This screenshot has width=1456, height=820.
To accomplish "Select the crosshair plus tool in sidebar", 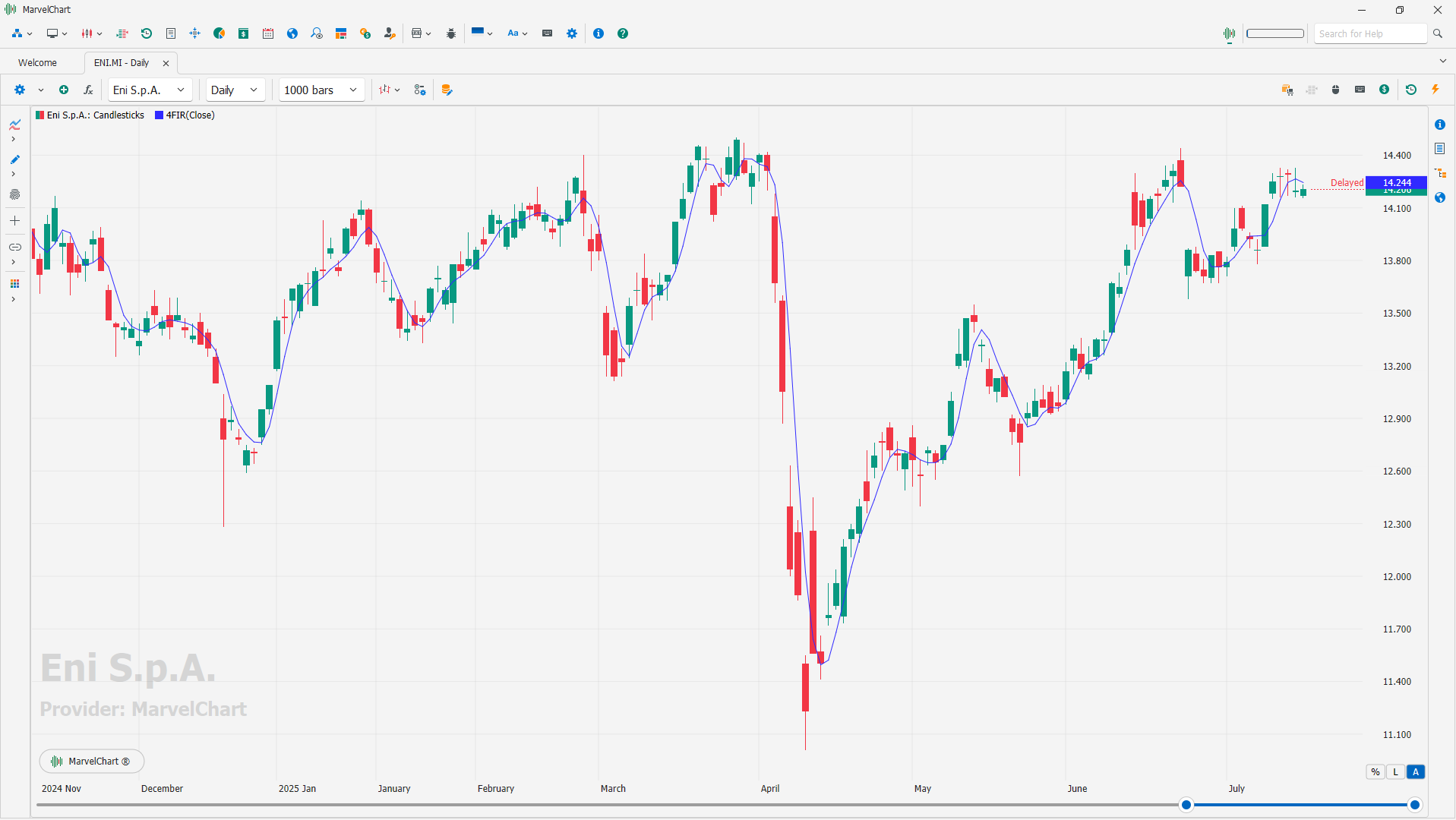I will pyautogui.click(x=14, y=221).
